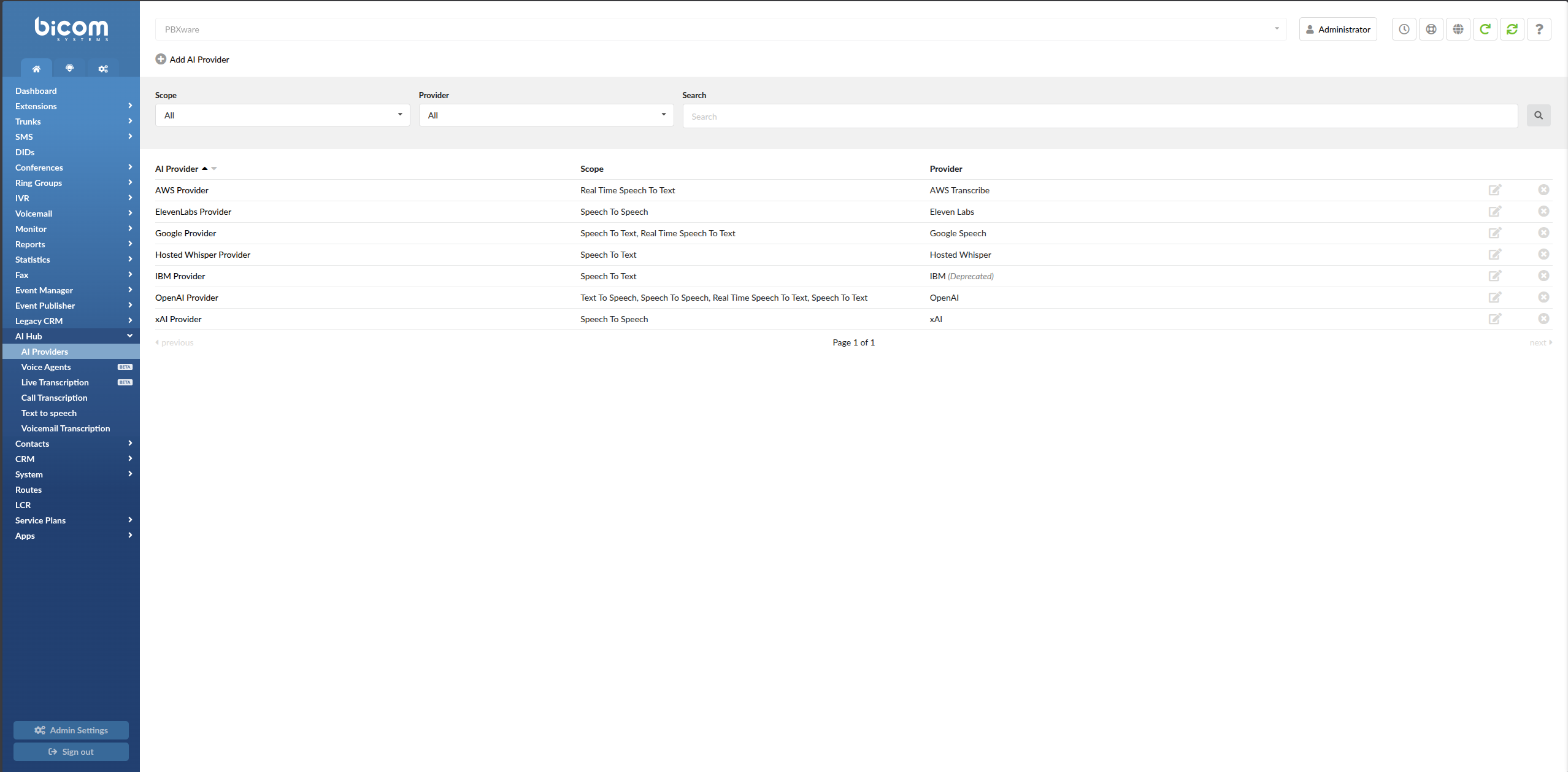The image size is (1568, 772).
Task: Open Text to speech under AI Hub
Action: point(71,413)
